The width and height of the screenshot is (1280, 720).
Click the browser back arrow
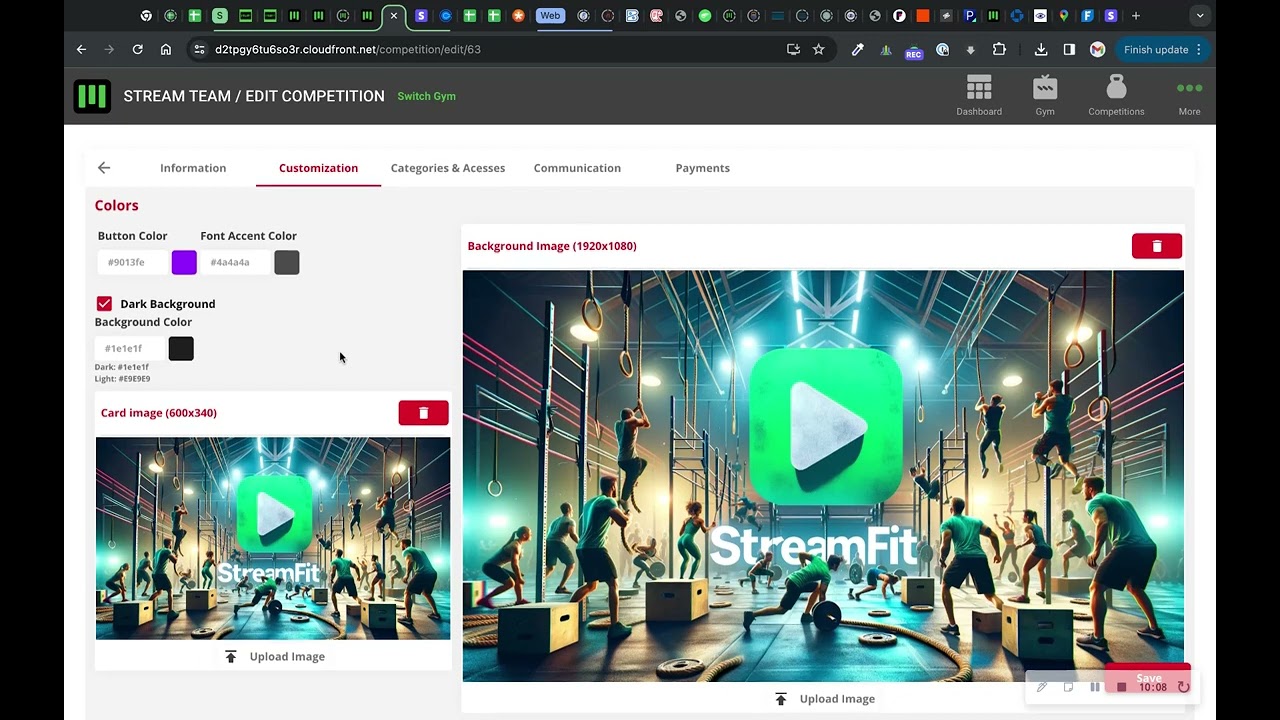pyautogui.click(x=82, y=49)
